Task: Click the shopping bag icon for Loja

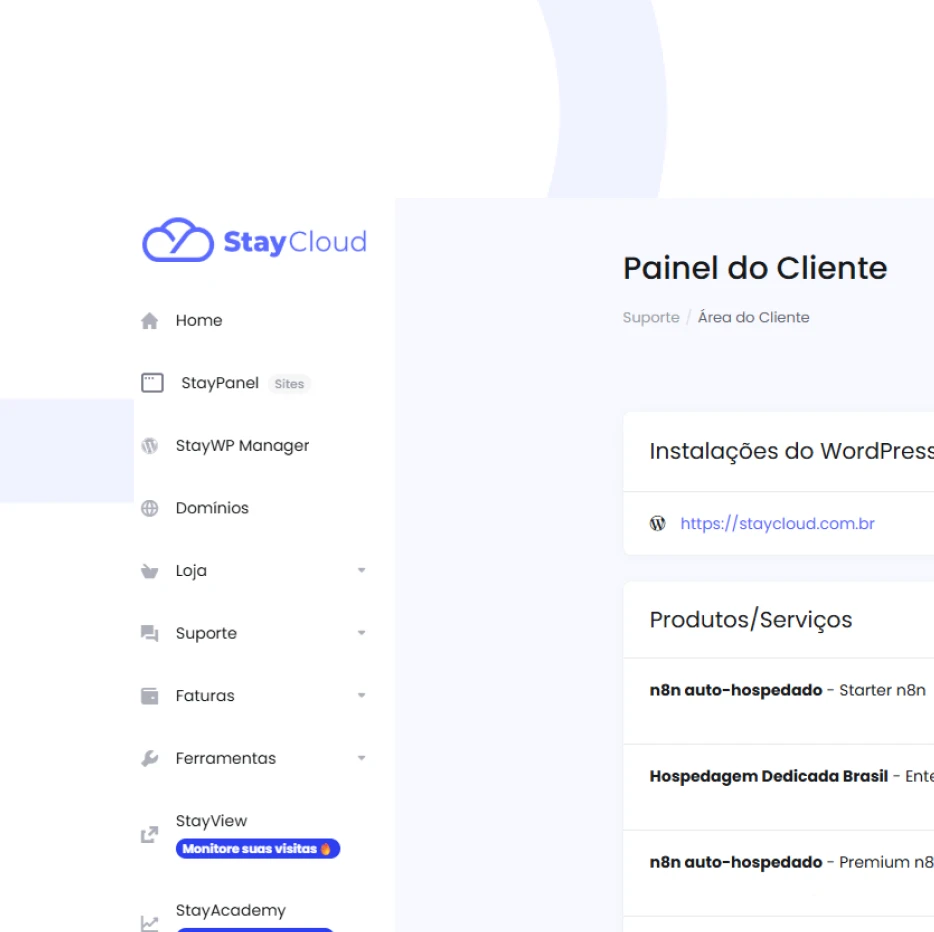Action: tap(149, 570)
